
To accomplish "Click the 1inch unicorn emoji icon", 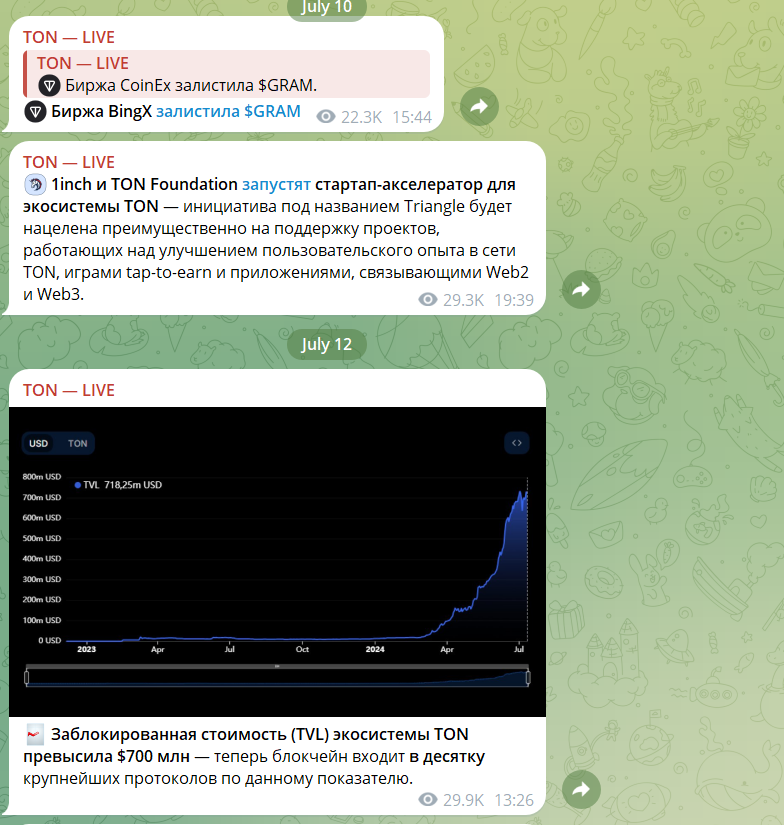I will pyautogui.click(x=35, y=185).
